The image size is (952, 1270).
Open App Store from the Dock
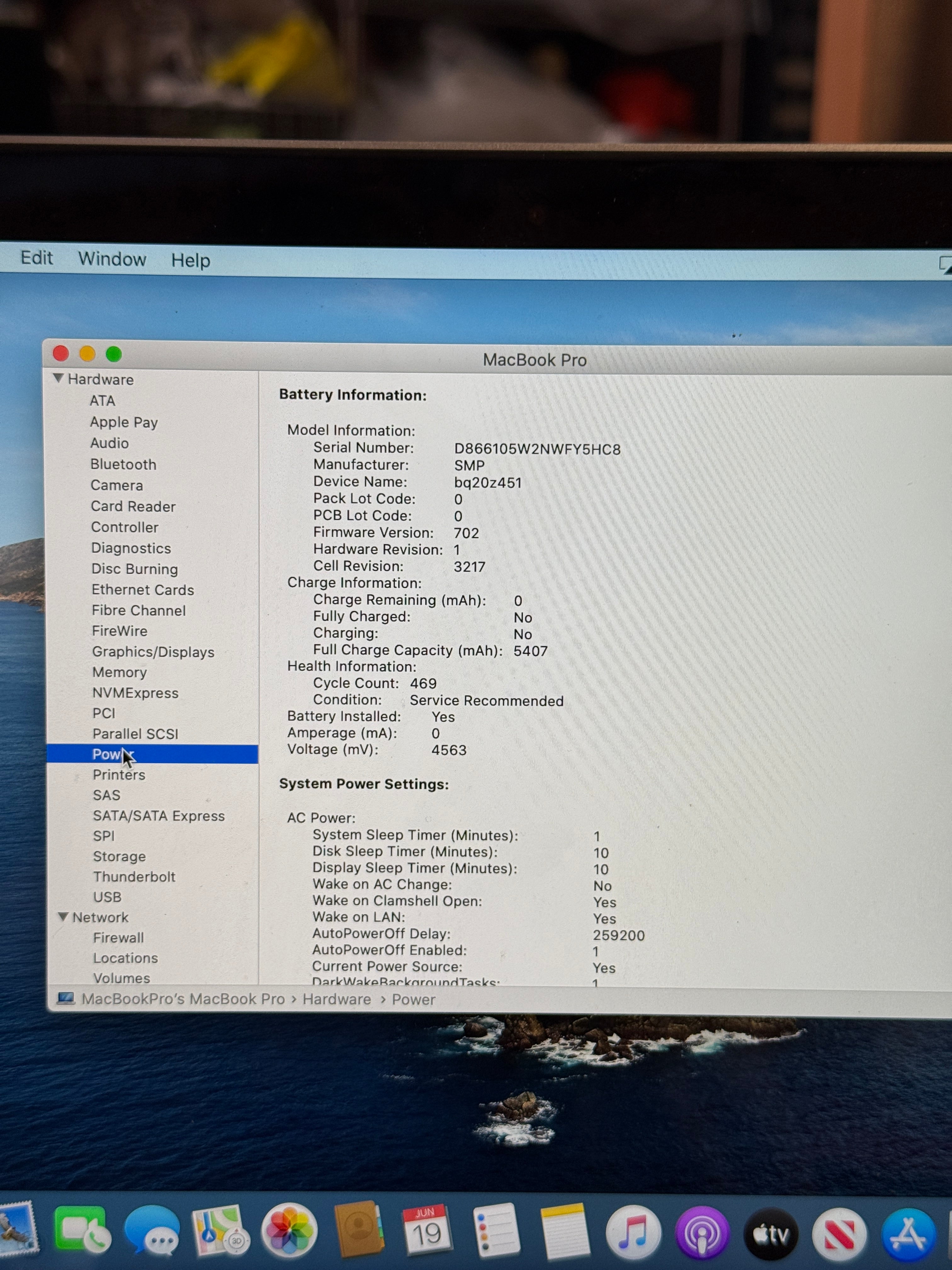[x=908, y=1236]
